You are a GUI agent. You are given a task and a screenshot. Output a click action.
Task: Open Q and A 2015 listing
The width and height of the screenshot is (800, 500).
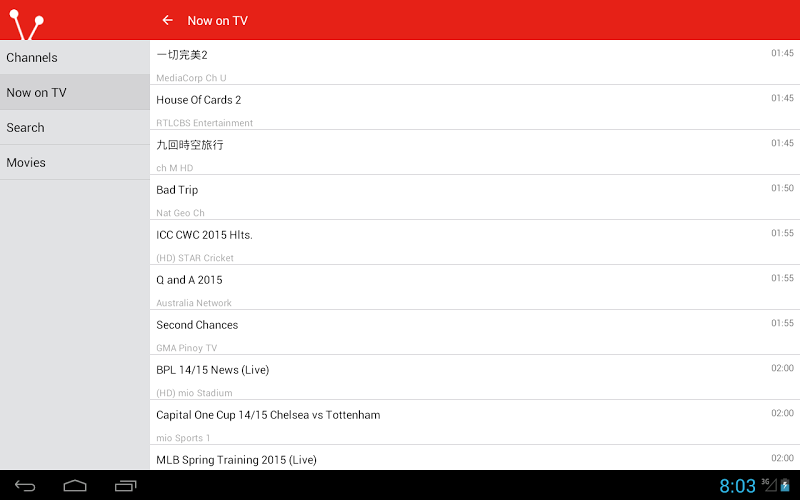coord(475,287)
